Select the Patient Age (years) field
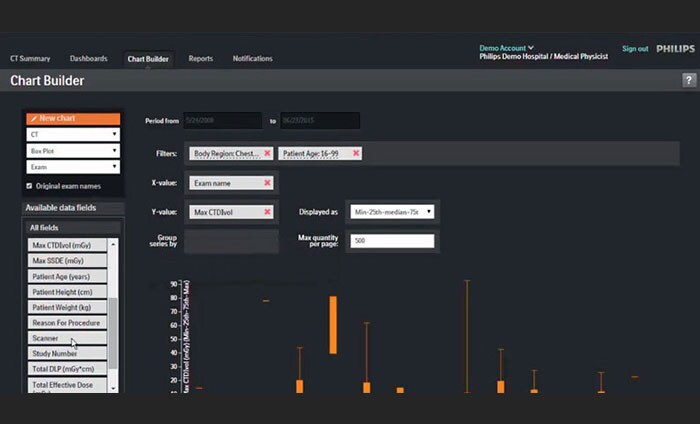 tap(67, 276)
